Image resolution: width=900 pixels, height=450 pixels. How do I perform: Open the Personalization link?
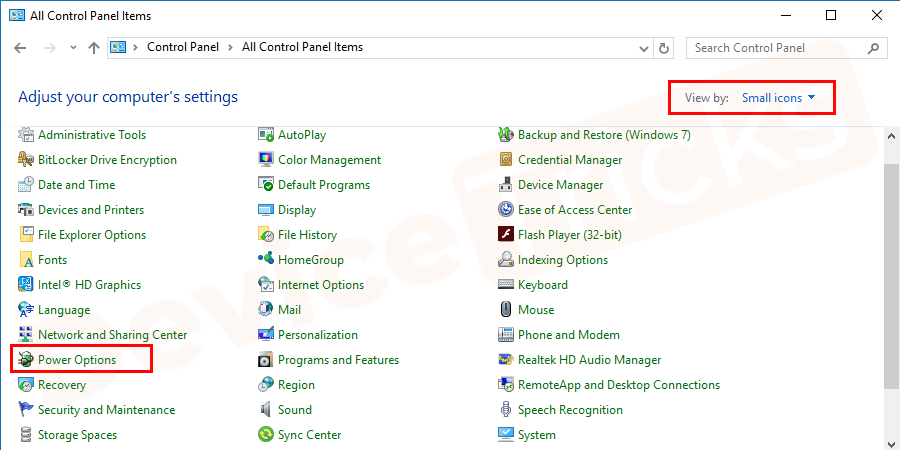click(x=317, y=335)
